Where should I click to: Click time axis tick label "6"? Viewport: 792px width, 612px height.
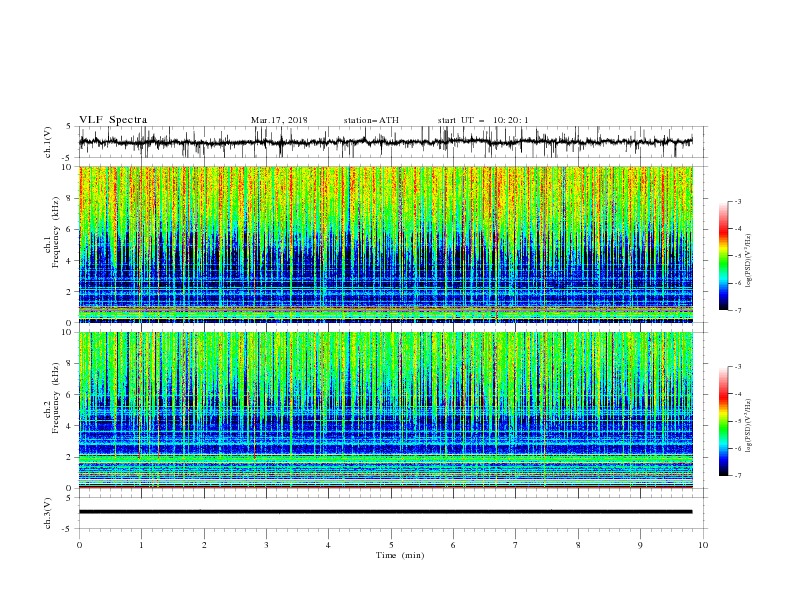[x=453, y=545]
